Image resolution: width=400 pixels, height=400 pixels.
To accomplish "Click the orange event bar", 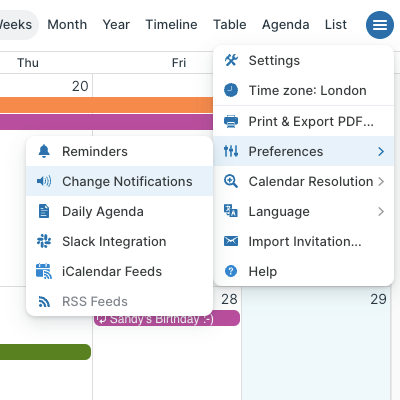I will [x=106, y=105].
